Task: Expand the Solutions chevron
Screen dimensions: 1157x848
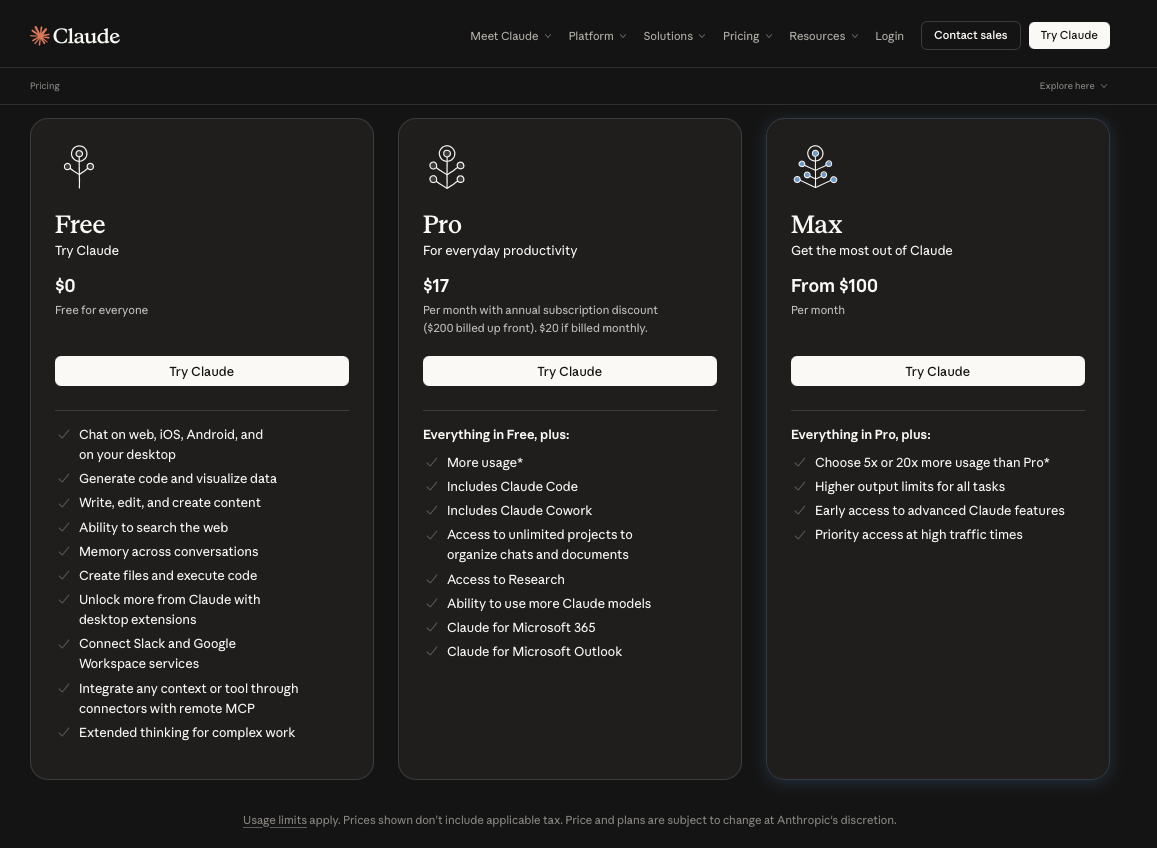Action: pyautogui.click(x=702, y=36)
